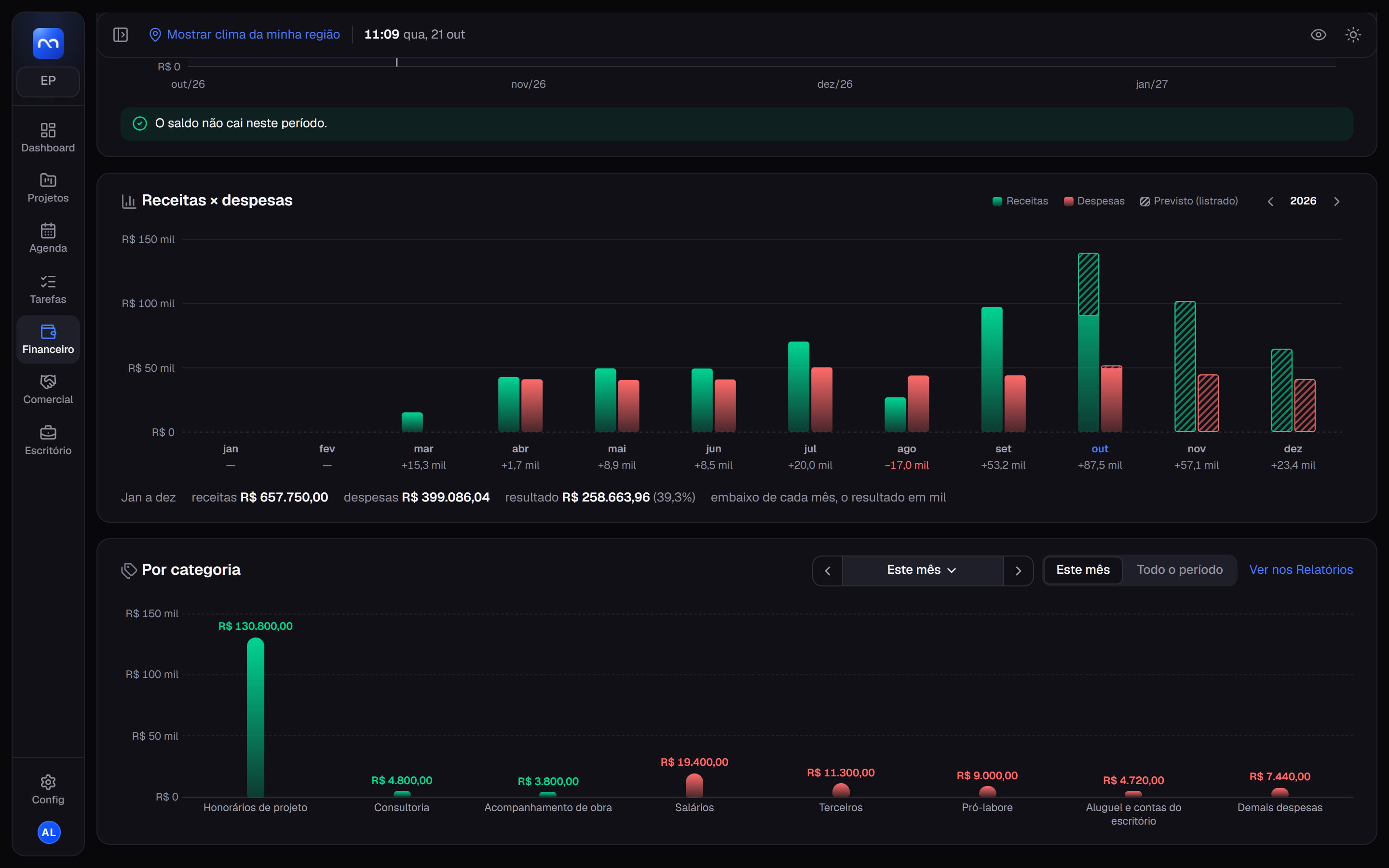Show weather for my region link
Screen dimensions: 1389x868
click(x=253, y=34)
